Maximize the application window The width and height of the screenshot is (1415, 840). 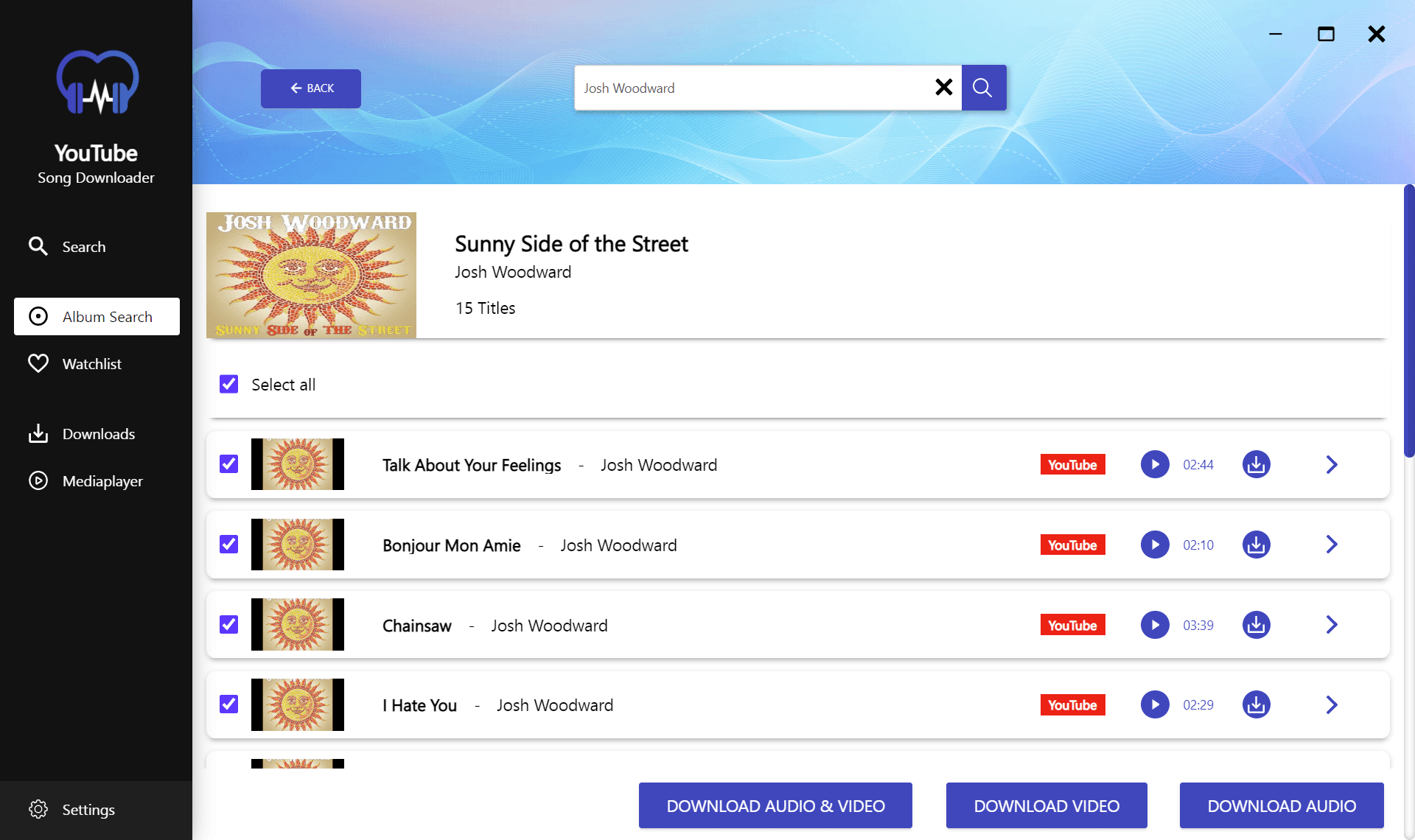click(x=1326, y=34)
